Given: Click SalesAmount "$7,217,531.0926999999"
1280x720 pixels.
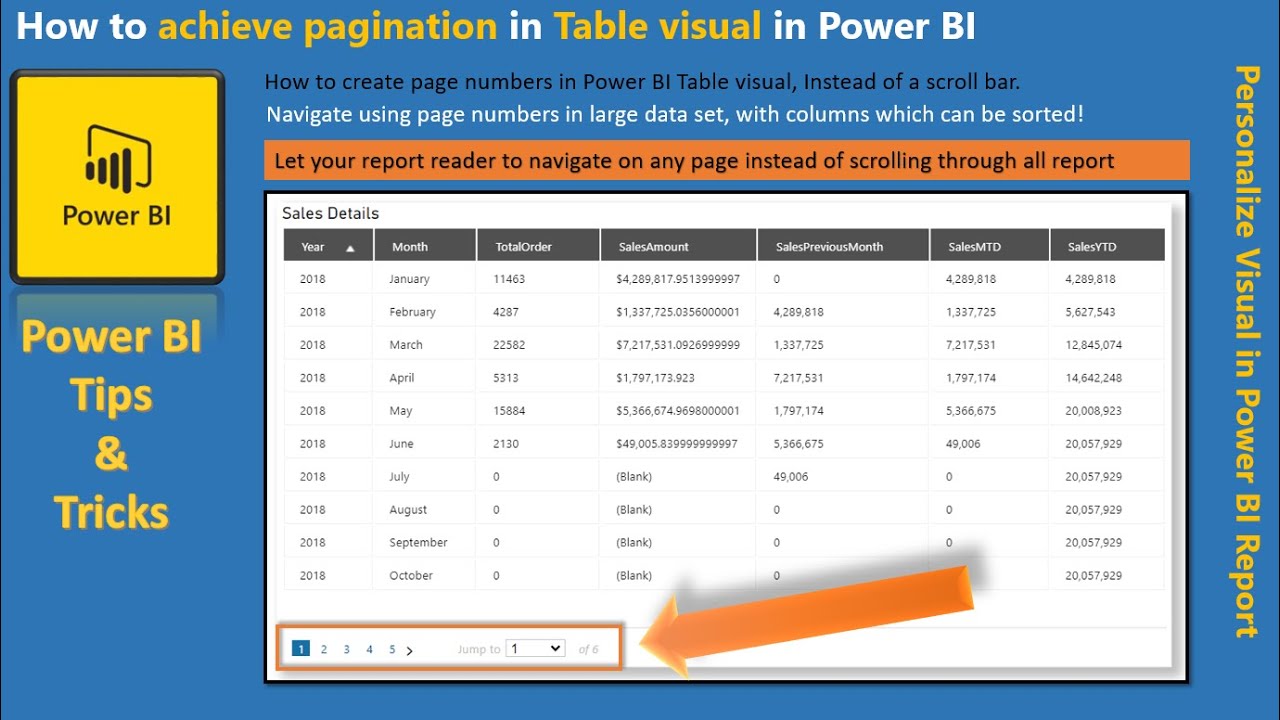Looking at the screenshot, I should click(x=678, y=345).
